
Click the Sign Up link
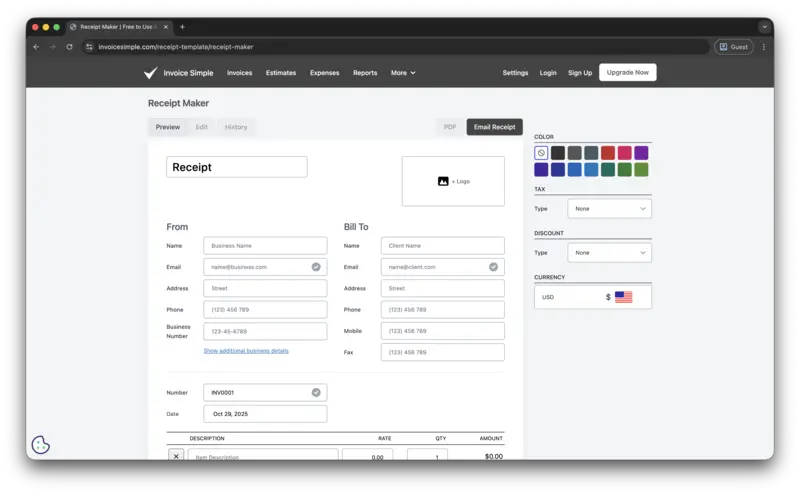580,73
